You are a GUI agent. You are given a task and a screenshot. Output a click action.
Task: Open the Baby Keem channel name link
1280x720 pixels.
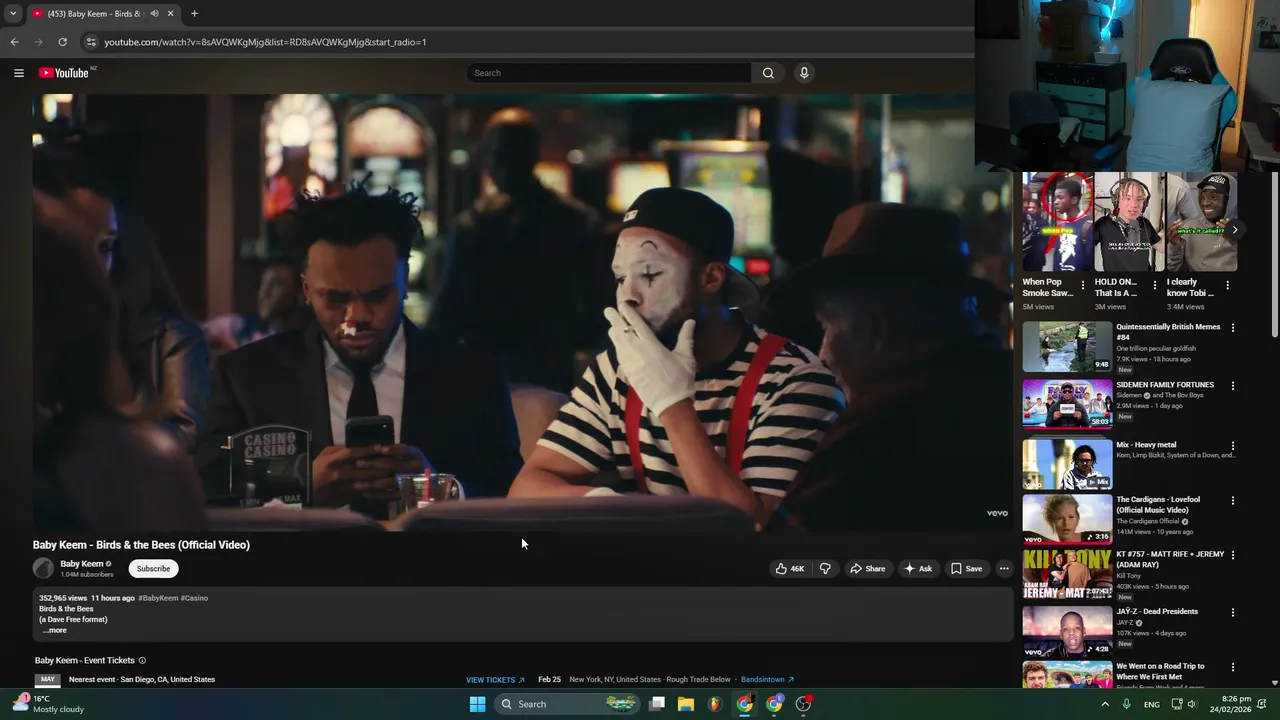click(x=82, y=564)
